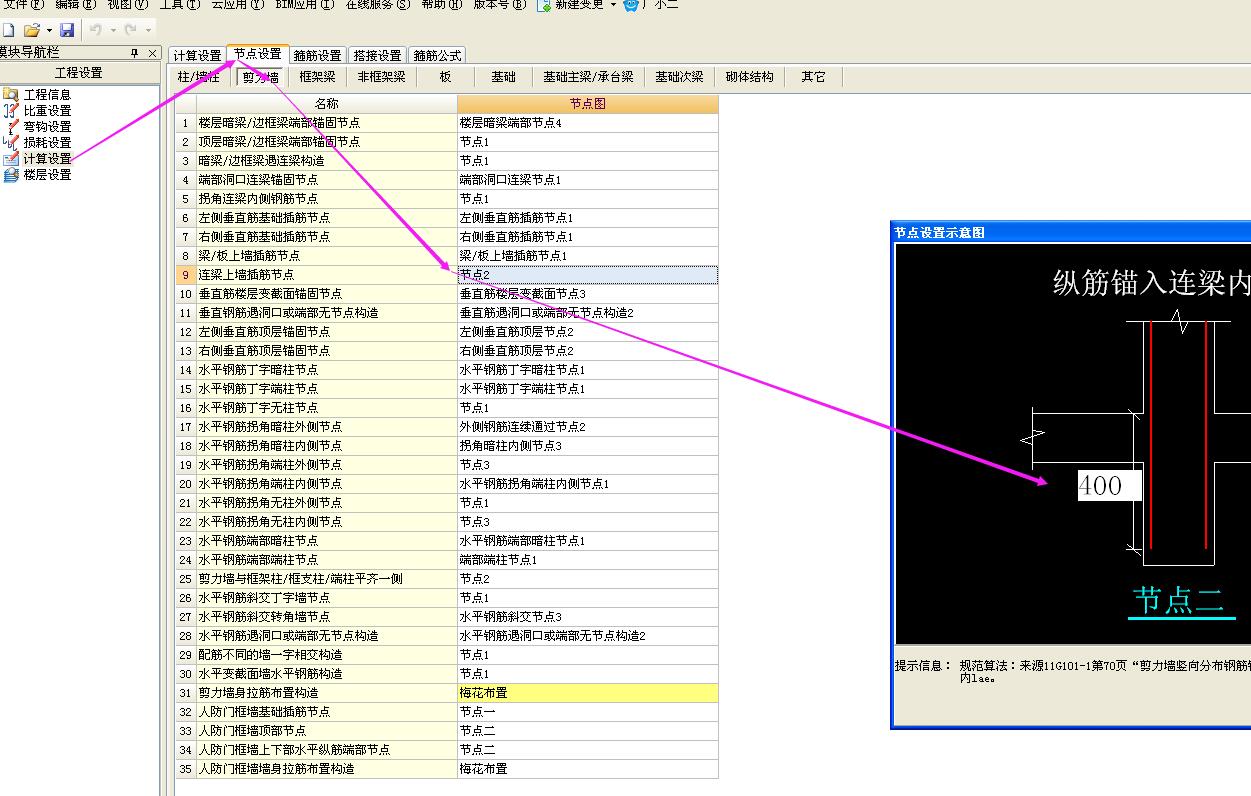This screenshot has height=796, width=1251.
Task: Expand the Undo history dropdown arrow
Action: (112, 30)
